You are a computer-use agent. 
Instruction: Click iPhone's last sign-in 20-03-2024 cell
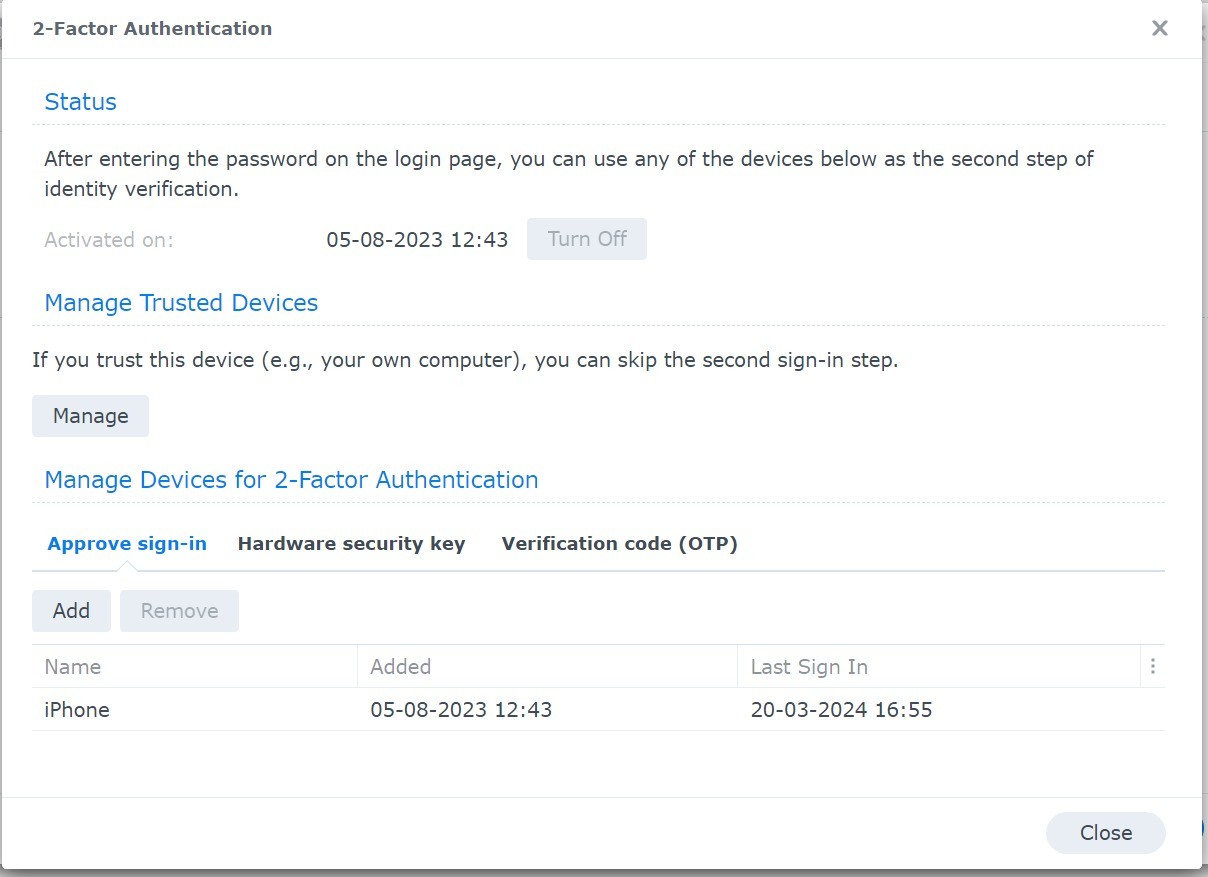pyautogui.click(x=841, y=710)
